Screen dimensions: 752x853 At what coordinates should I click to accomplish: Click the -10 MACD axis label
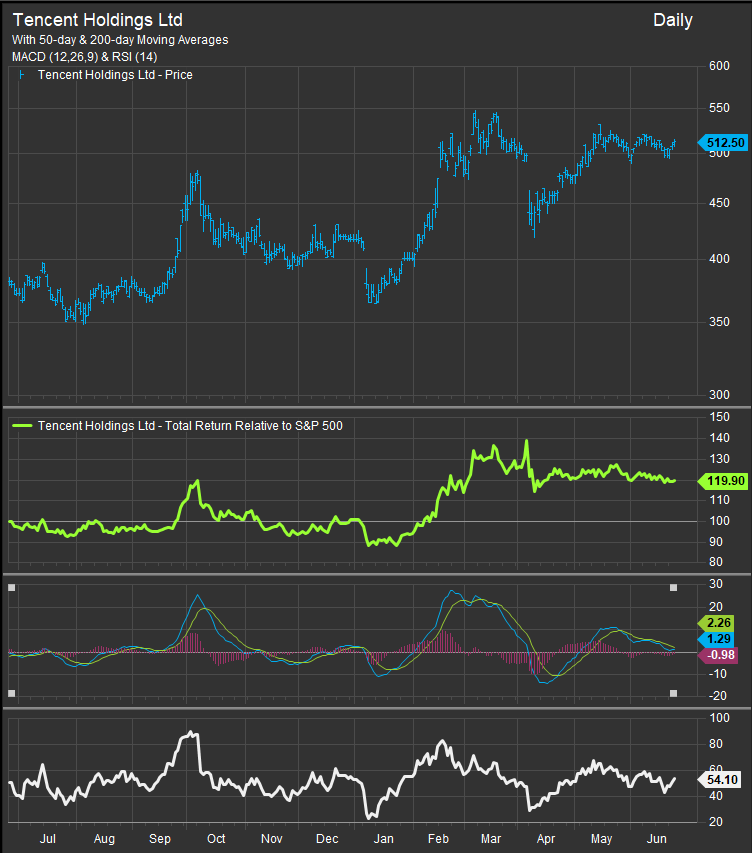pos(718,673)
